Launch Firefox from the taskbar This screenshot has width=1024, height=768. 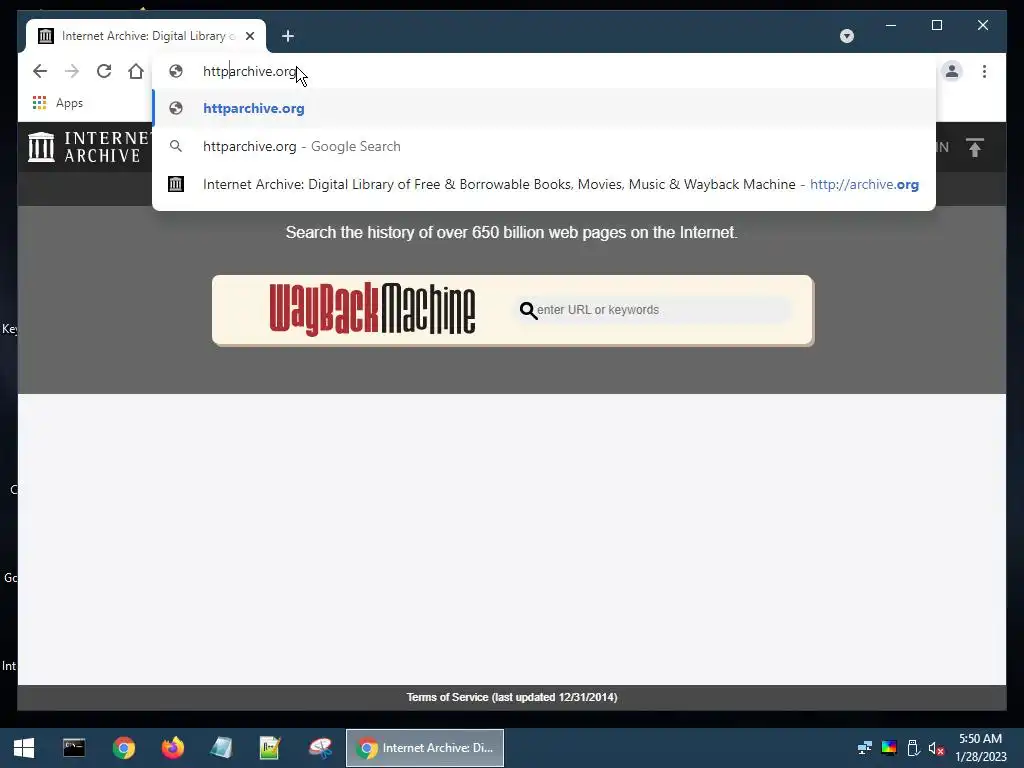pyautogui.click(x=173, y=748)
